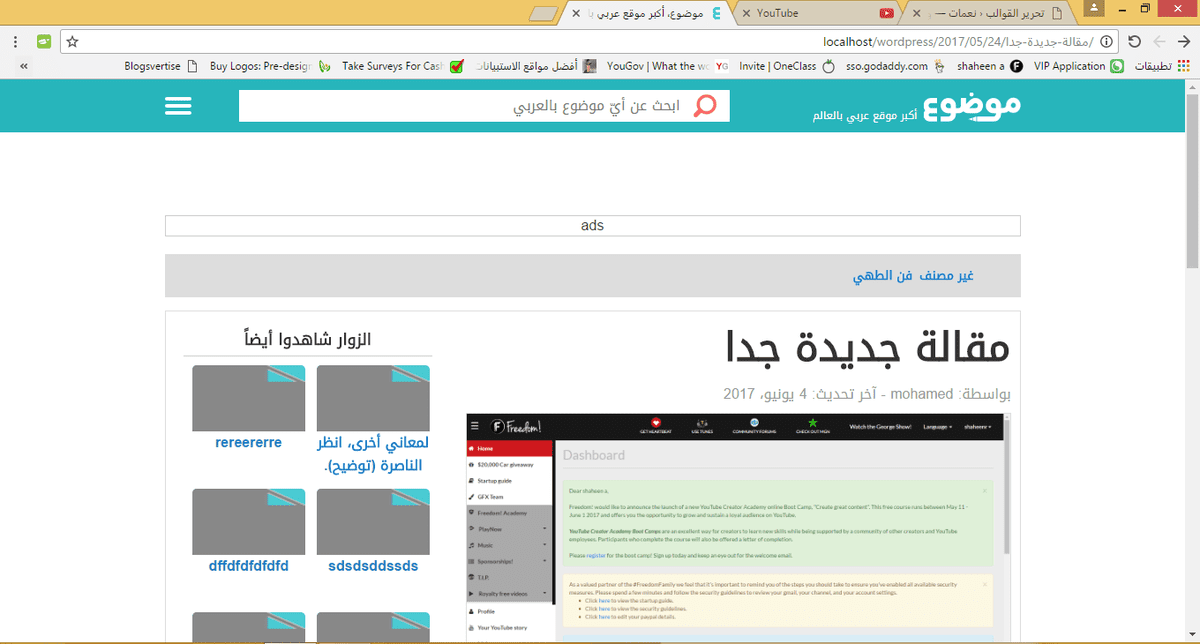Show hidden bookmarks via the overflow chevron

tap(23, 67)
